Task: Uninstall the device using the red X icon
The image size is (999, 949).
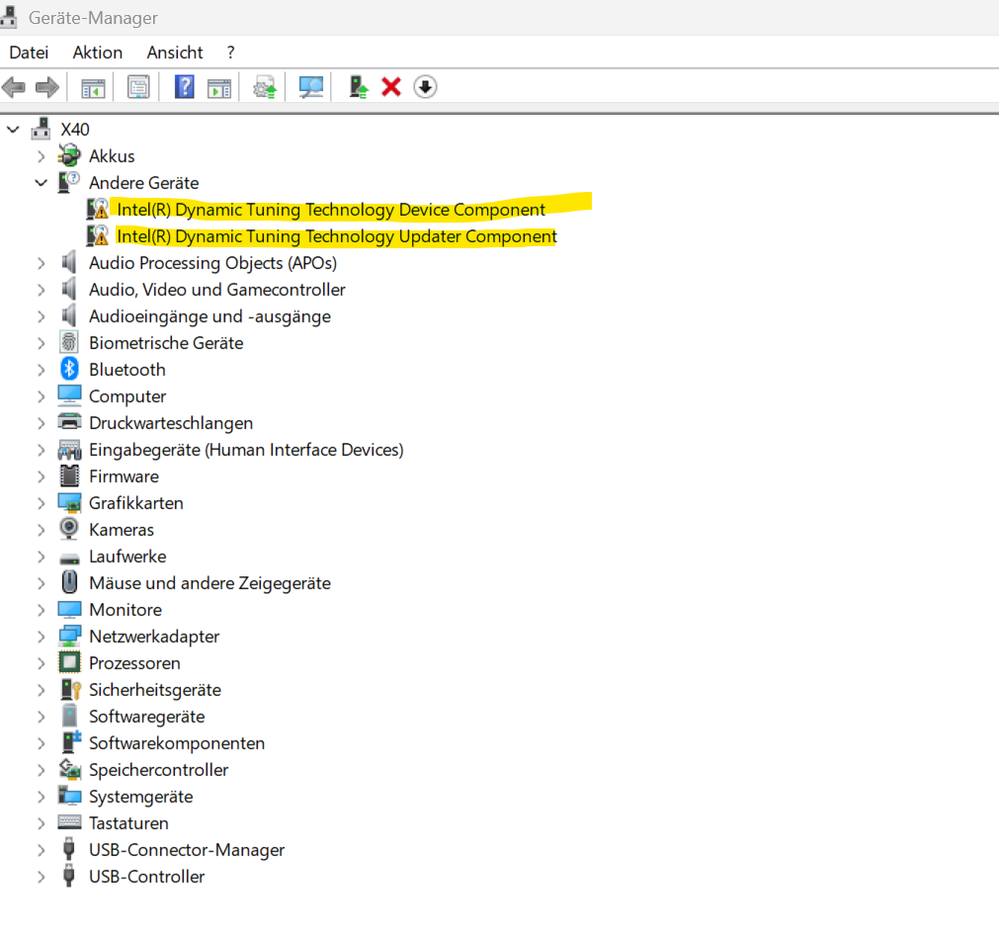Action: point(392,86)
